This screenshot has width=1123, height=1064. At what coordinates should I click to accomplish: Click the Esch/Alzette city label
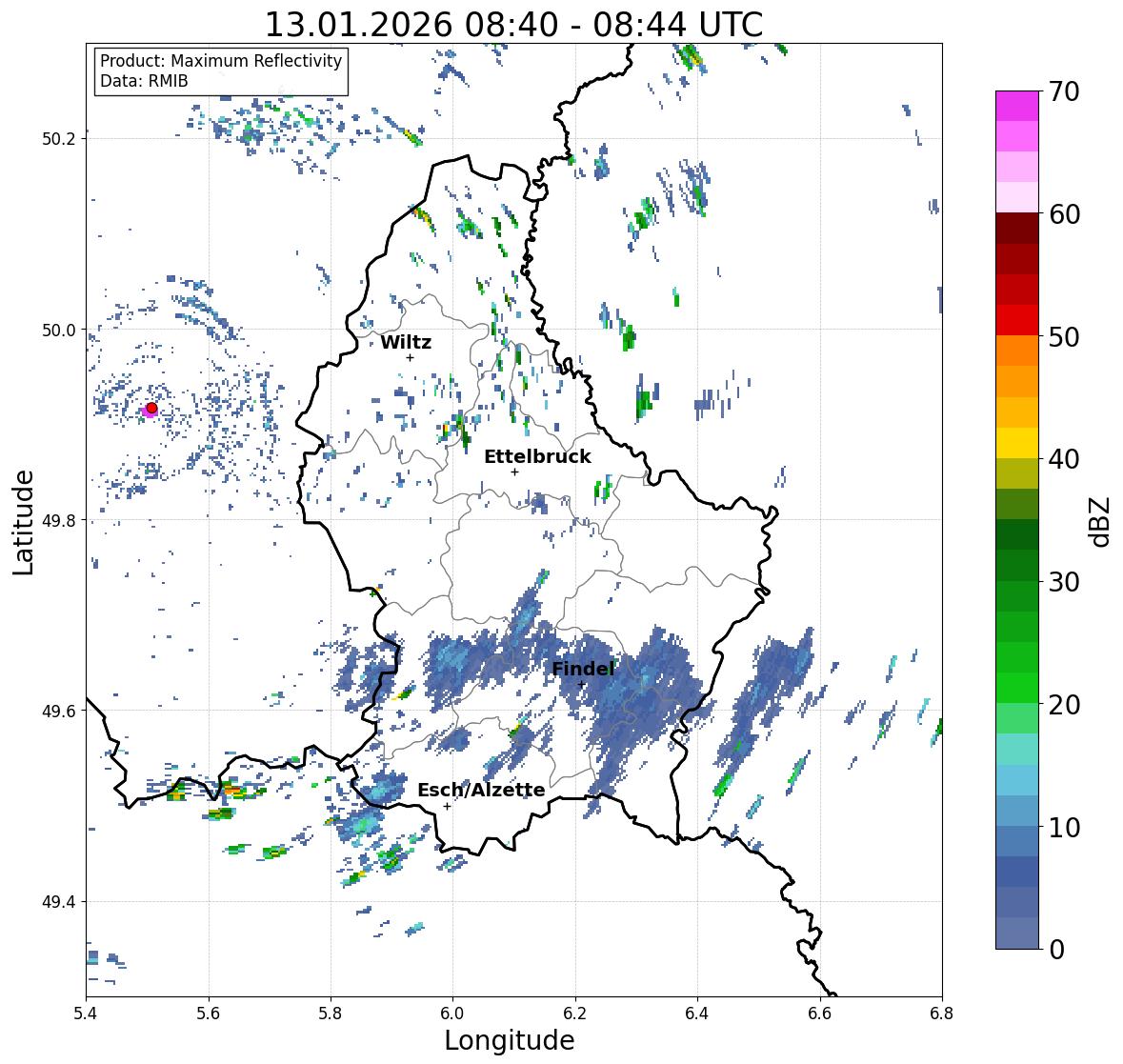click(x=481, y=790)
